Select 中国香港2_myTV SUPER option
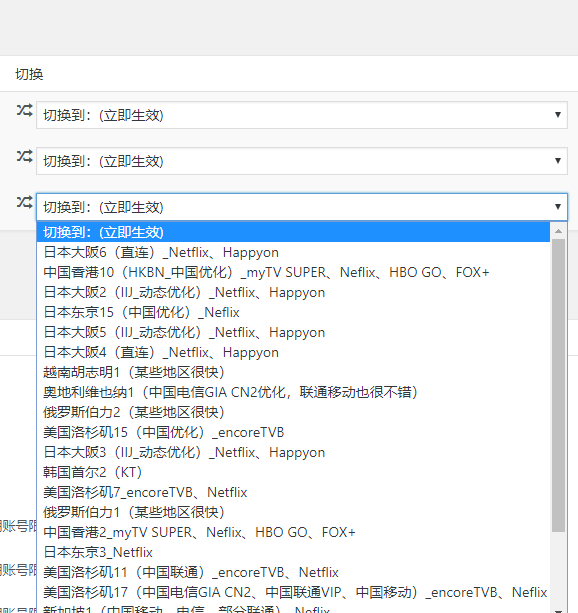This screenshot has width=578, height=613. pos(293,532)
